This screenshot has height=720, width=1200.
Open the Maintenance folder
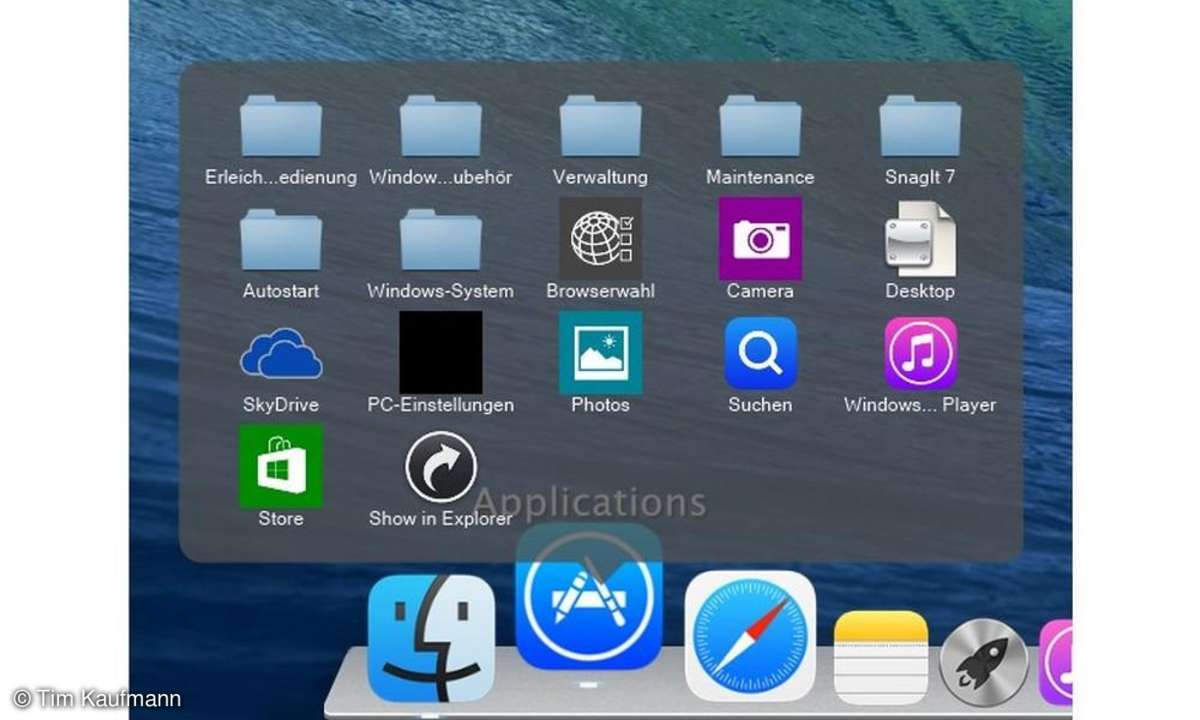760,126
